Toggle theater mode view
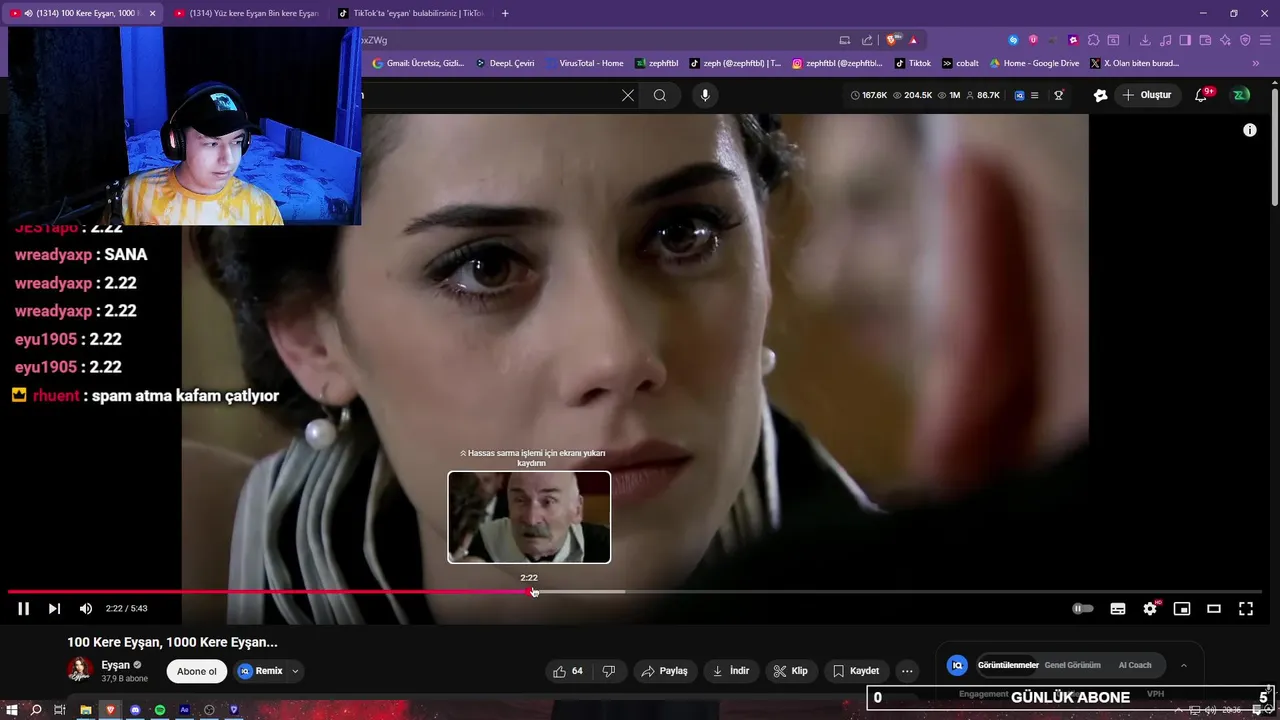The height and width of the screenshot is (720, 1280). (x=1214, y=609)
